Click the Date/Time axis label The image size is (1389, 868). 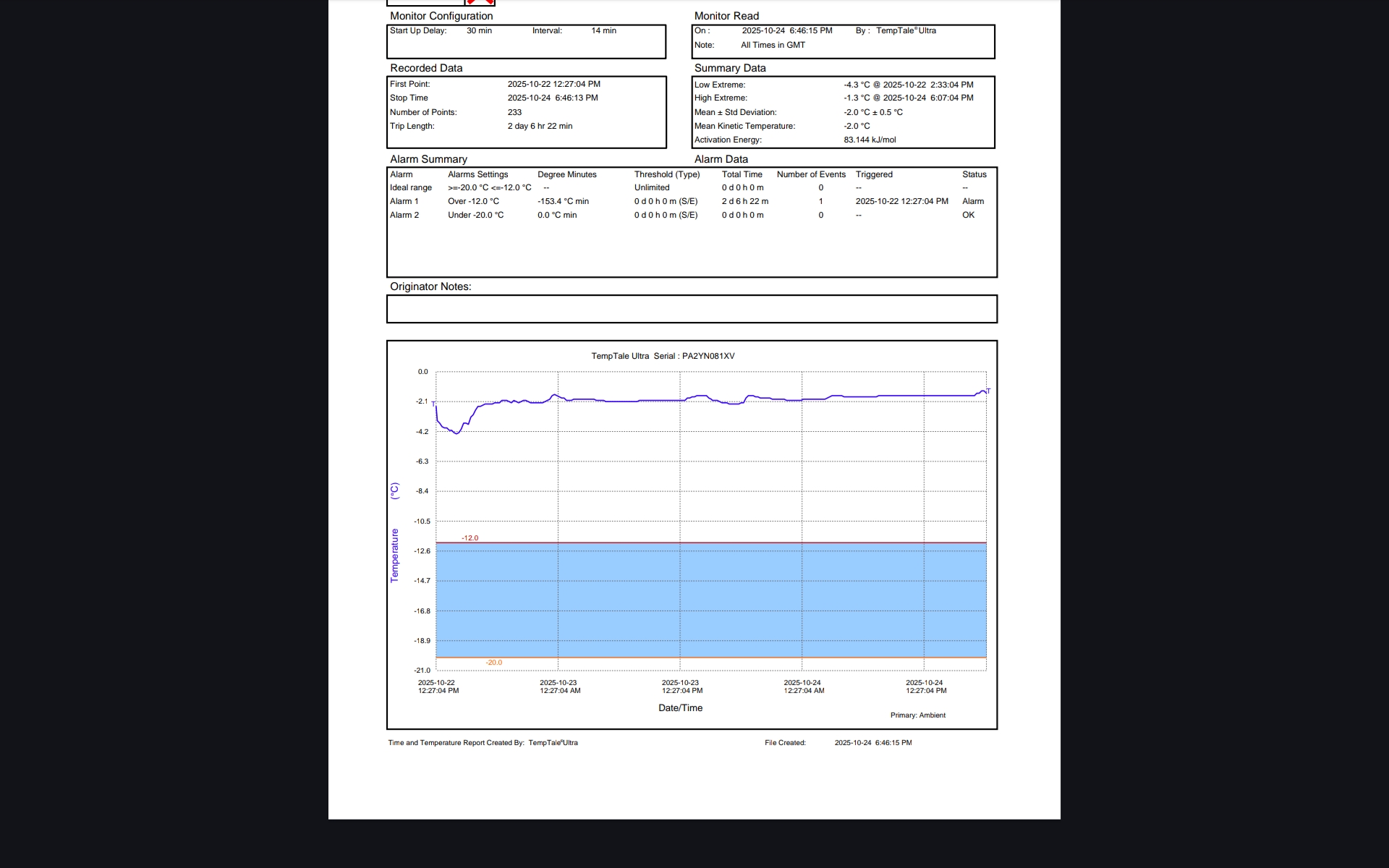(680, 708)
